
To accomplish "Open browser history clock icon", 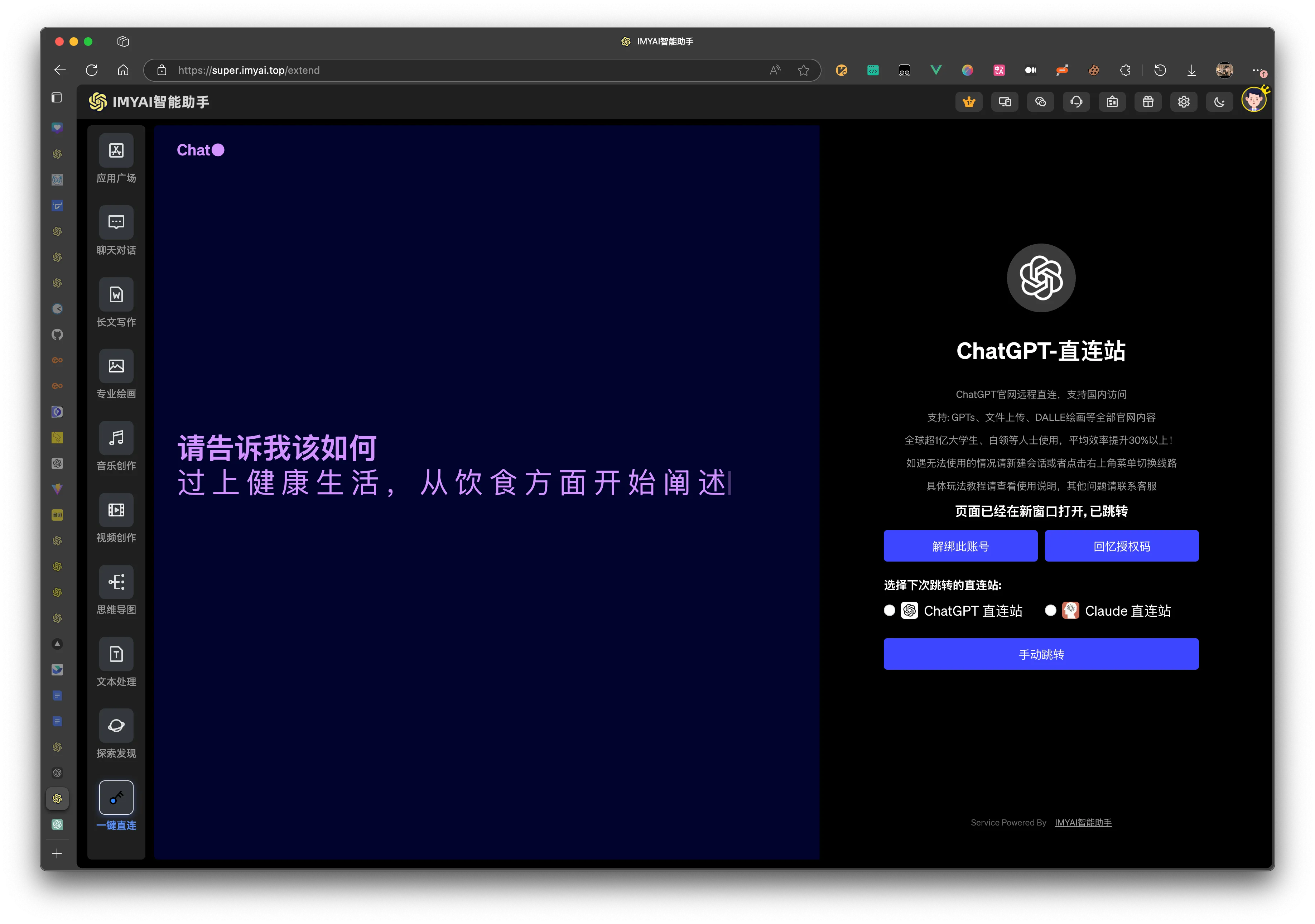I will [x=1160, y=70].
